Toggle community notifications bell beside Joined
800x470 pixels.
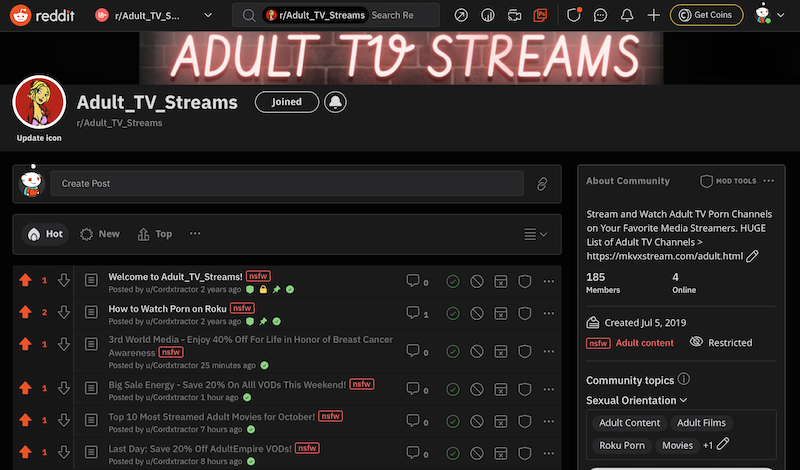pyautogui.click(x=335, y=102)
